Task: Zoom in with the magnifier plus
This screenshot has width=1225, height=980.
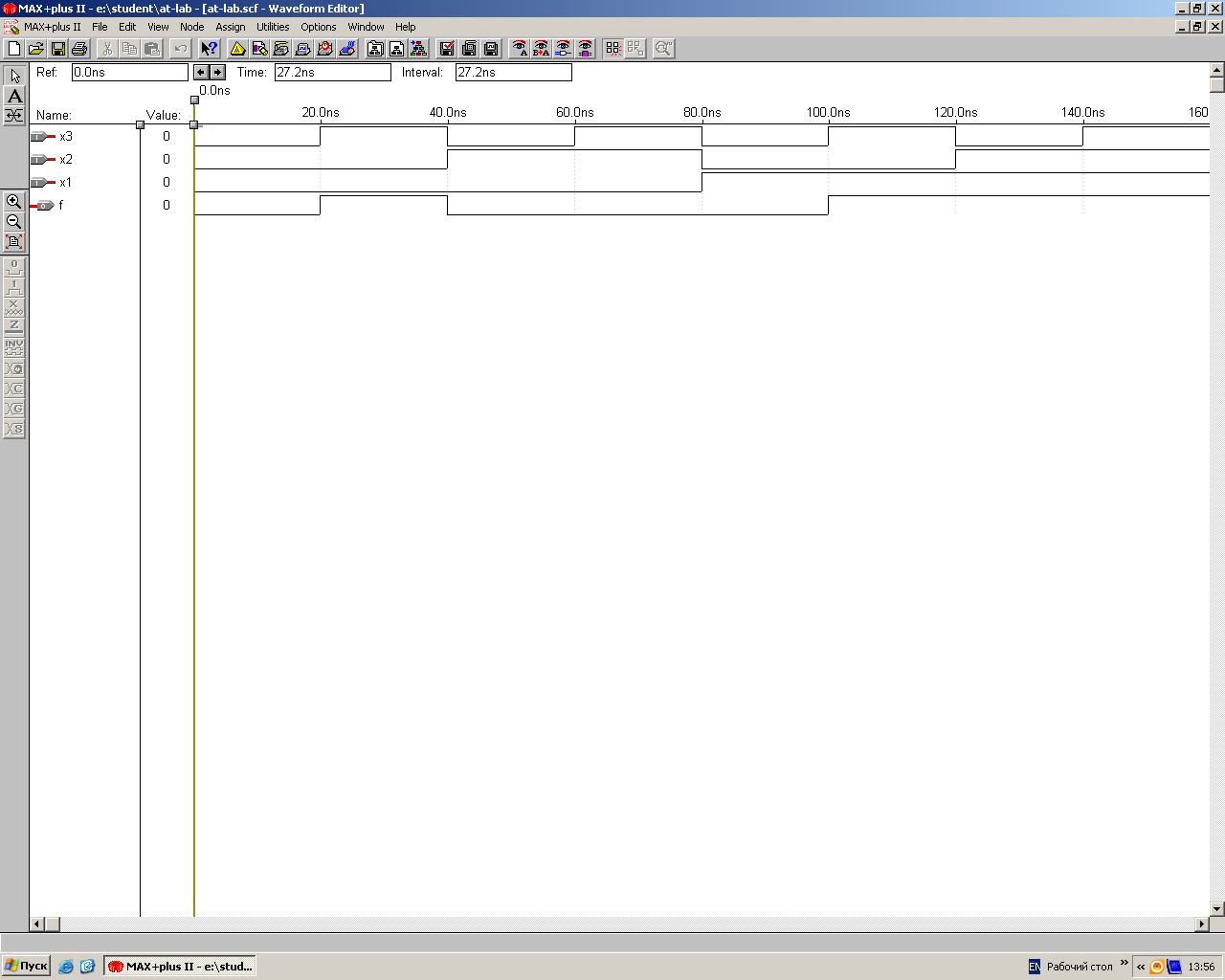Action: click(x=14, y=201)
